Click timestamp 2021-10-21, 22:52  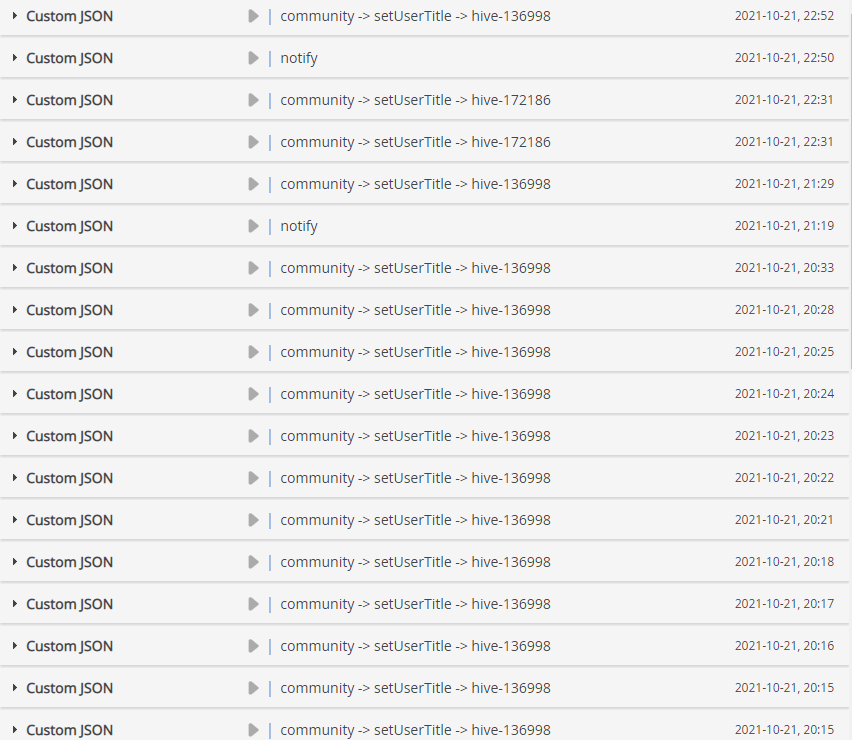pos(784,16)
